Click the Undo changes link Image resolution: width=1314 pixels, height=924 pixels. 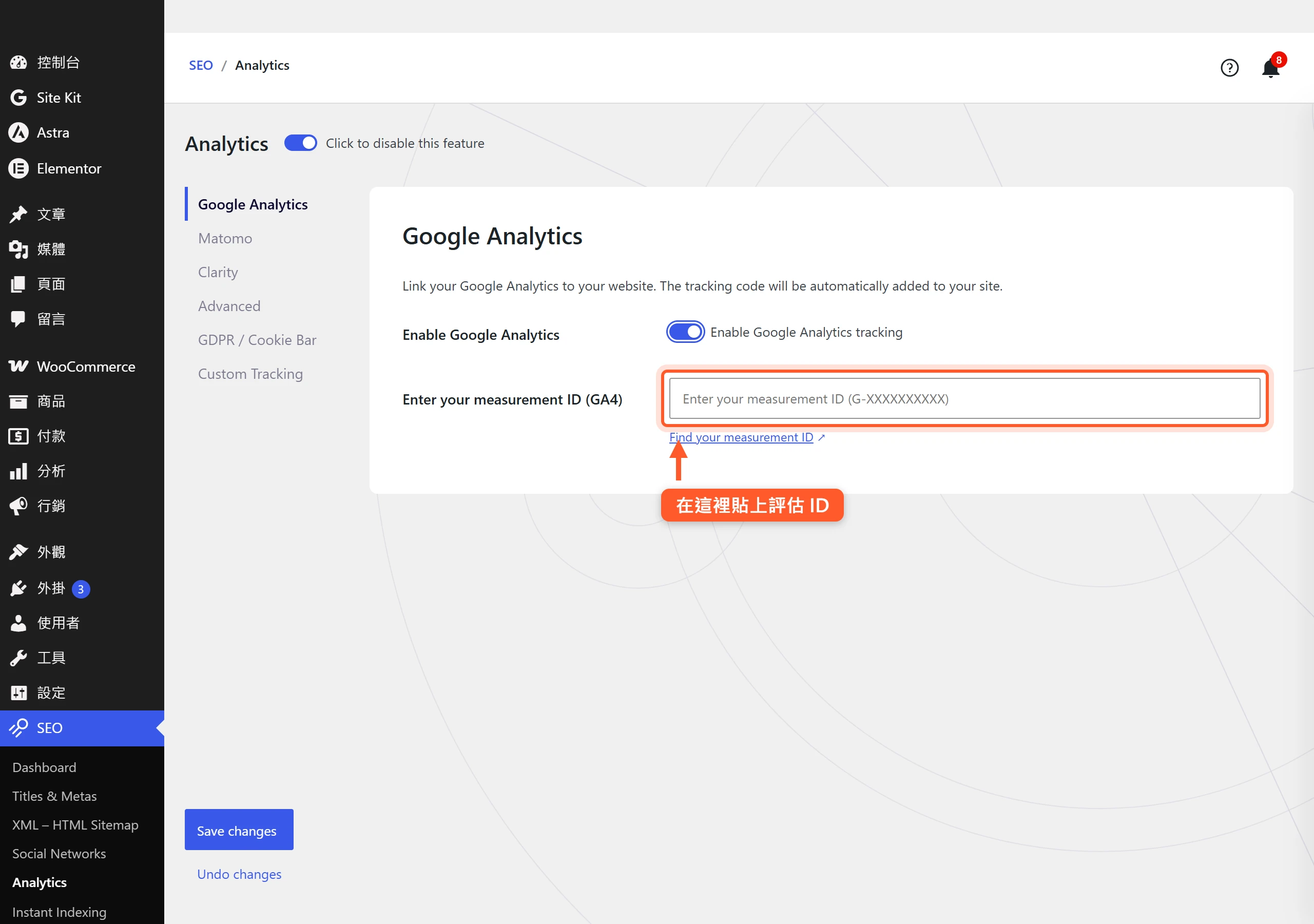coord(239,875)
